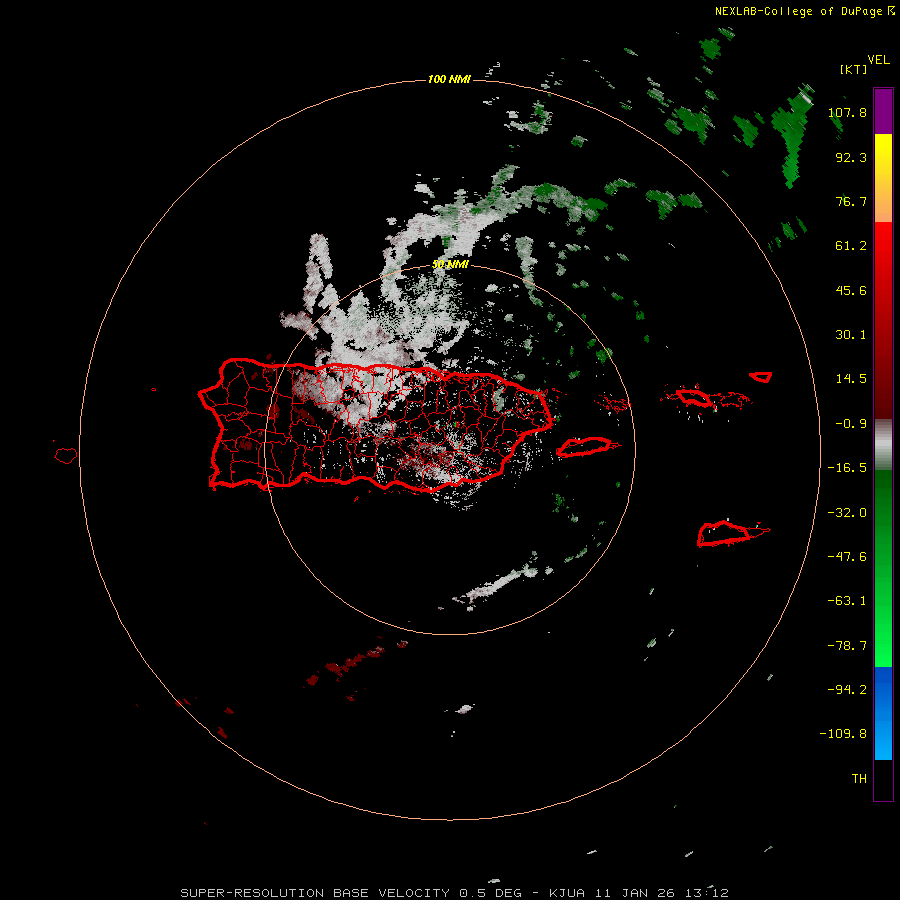Viewport: 900px width, 900px height.
Task: Click the large green velocity echo beside the legend
Action: point(794,137)
